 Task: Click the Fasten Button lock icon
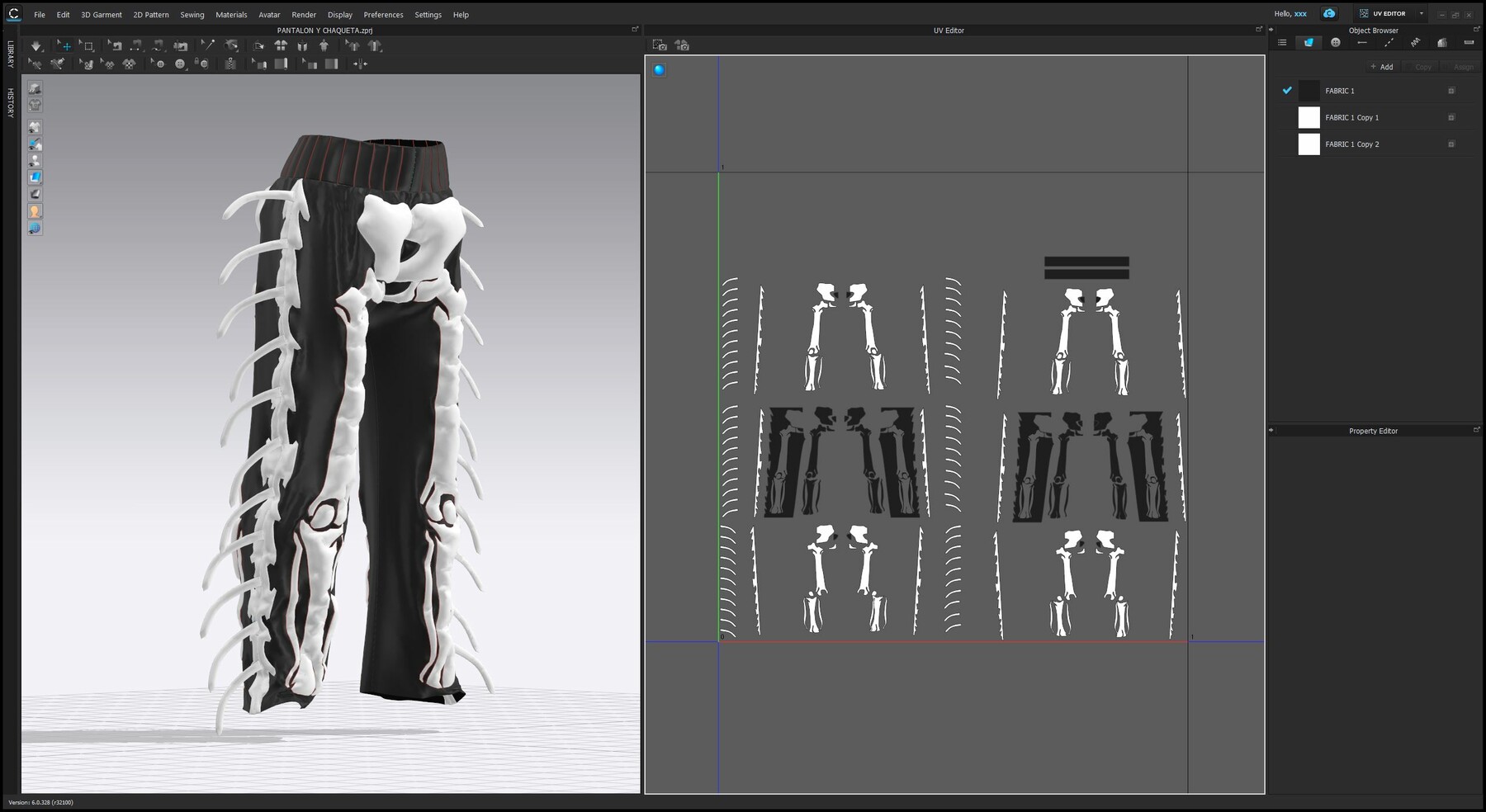201,64
